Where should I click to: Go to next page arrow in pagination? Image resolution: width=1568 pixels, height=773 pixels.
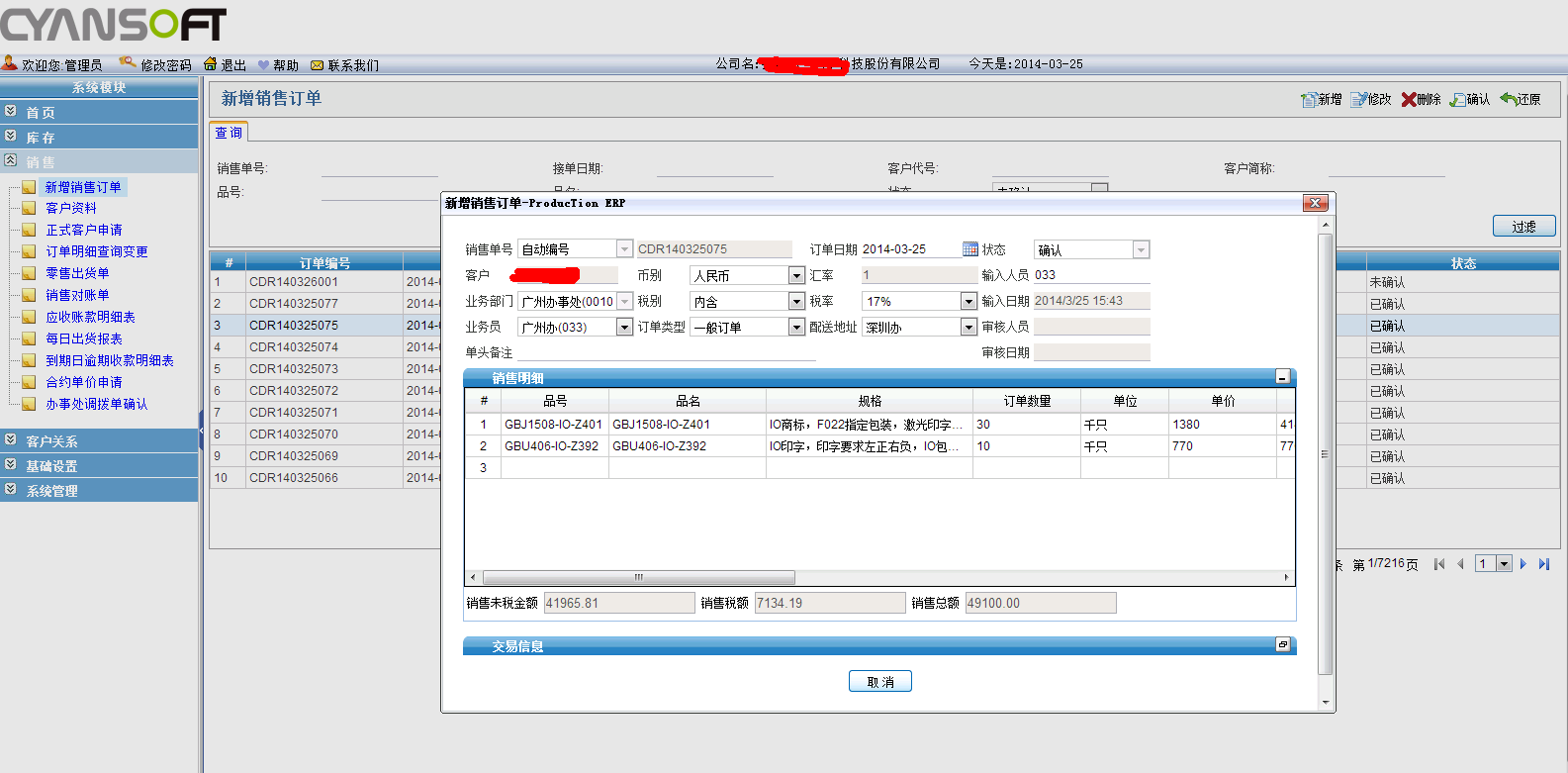[1523, 564]
